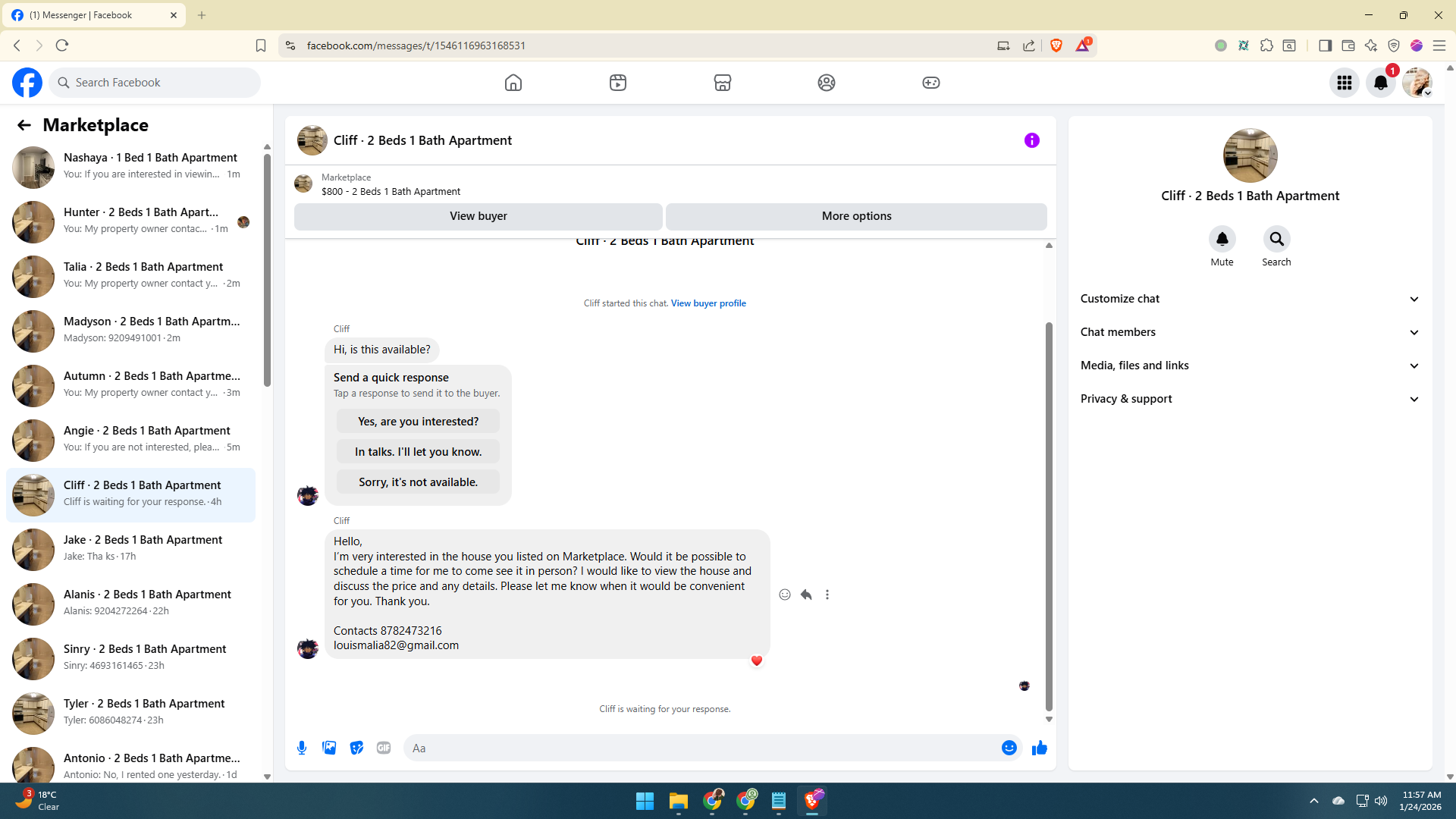1456x819 pixels.
Task: Send a thumbs-up like
Action: 1039,748
